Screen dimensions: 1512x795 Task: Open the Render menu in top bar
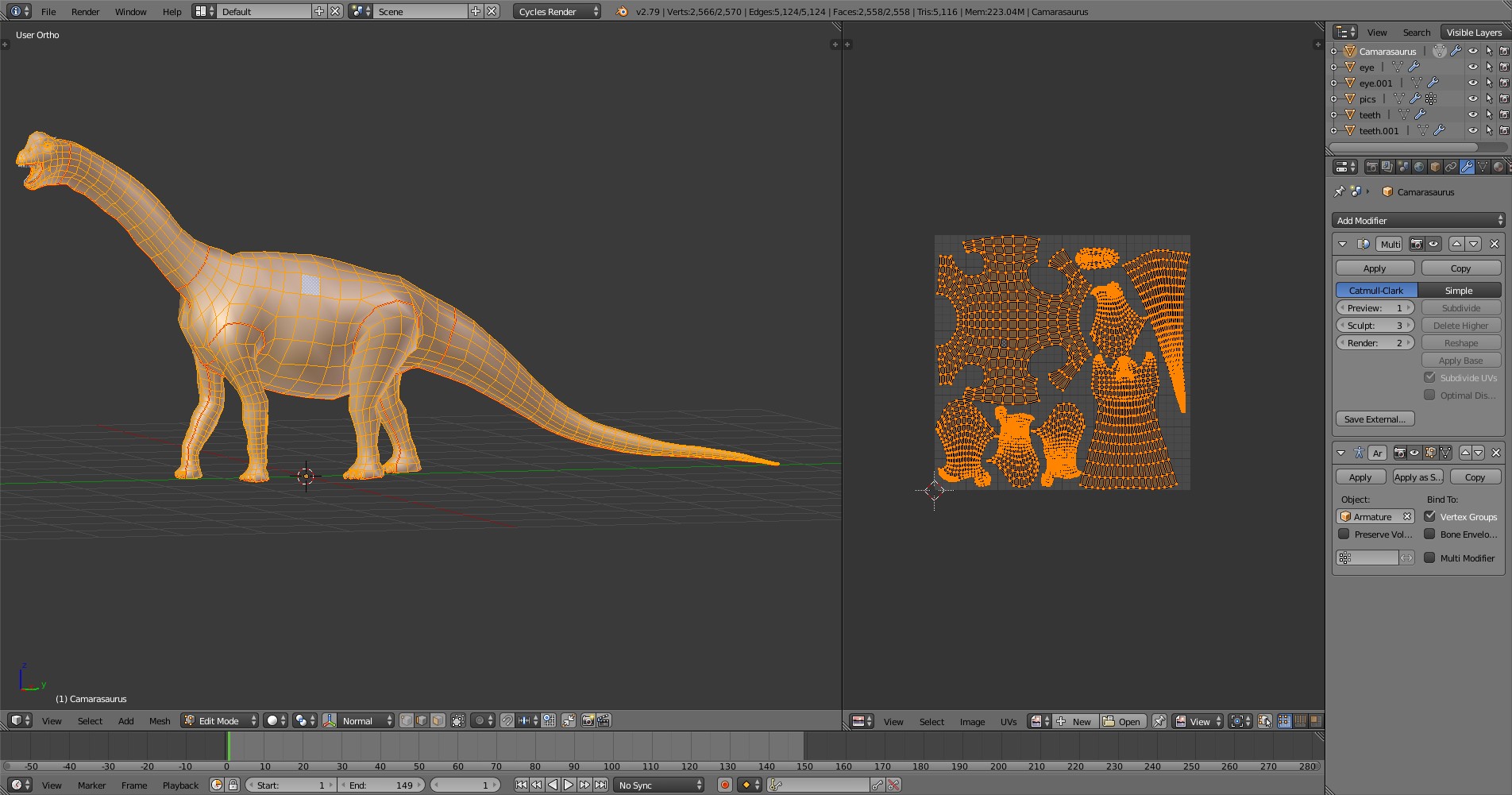tap(85, 12)
